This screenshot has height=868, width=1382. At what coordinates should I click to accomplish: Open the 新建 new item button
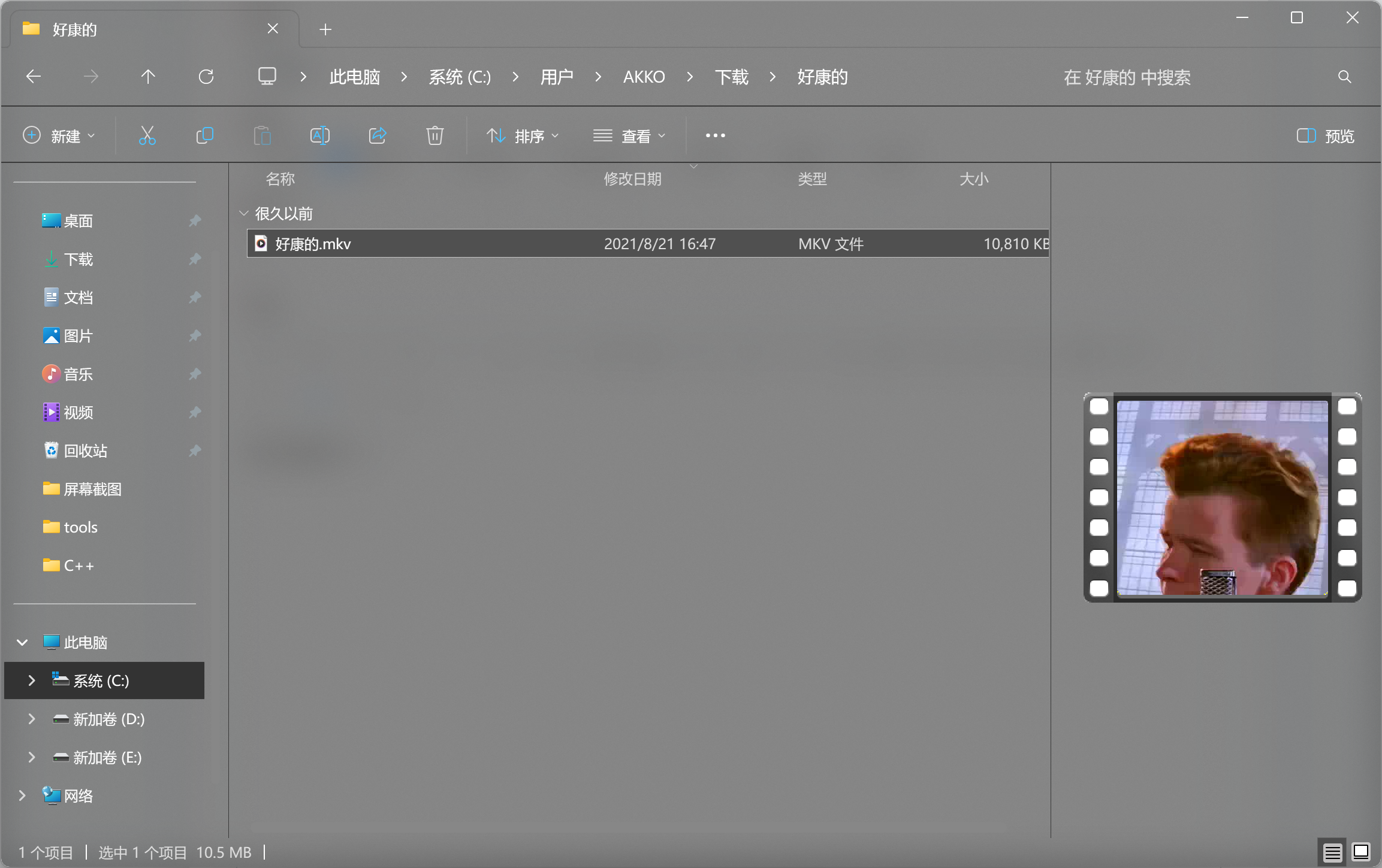pyautogui.click(x=59, y=136)
